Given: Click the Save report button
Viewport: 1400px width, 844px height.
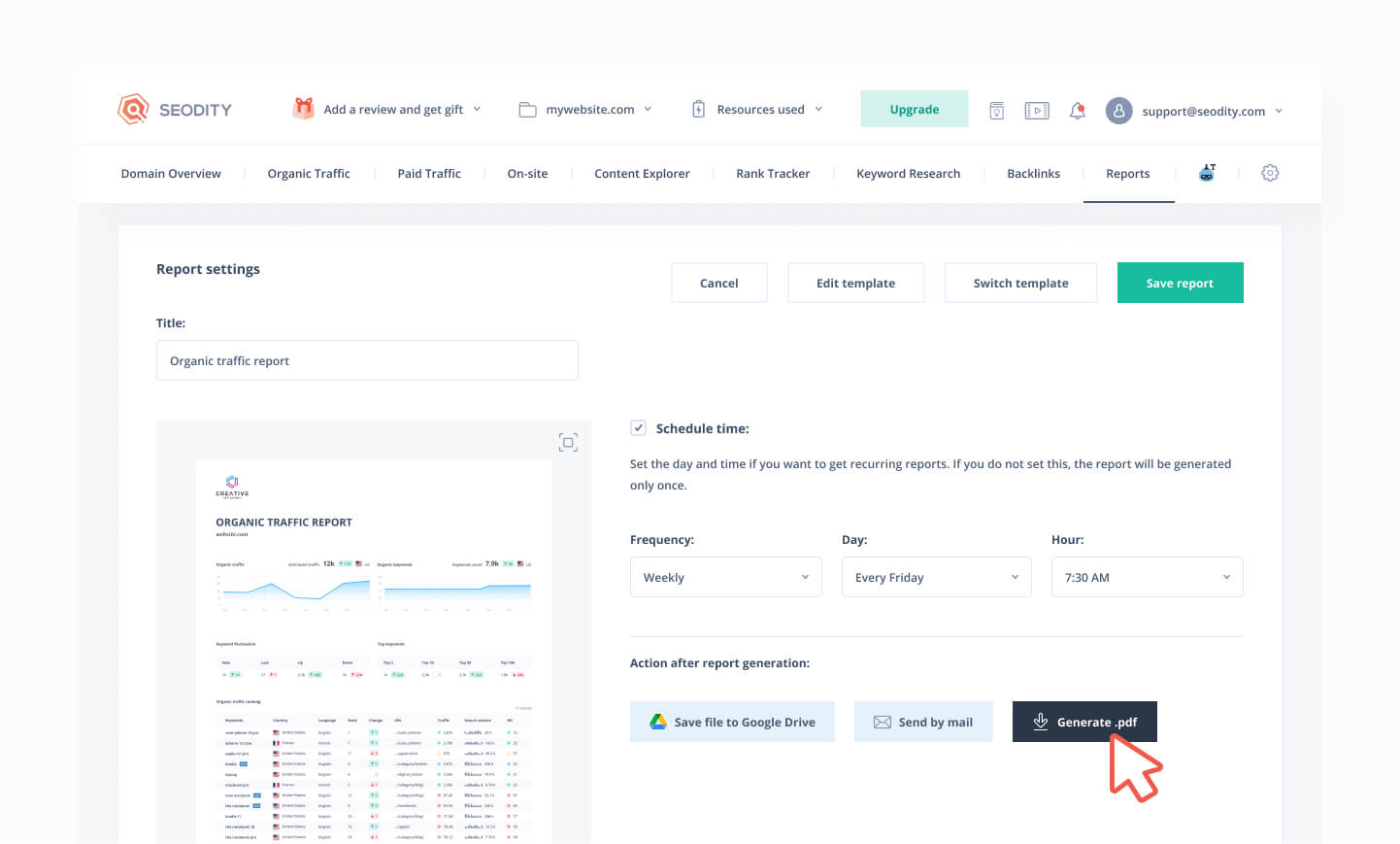Looking at the screenshot, I should point(1181,283).
